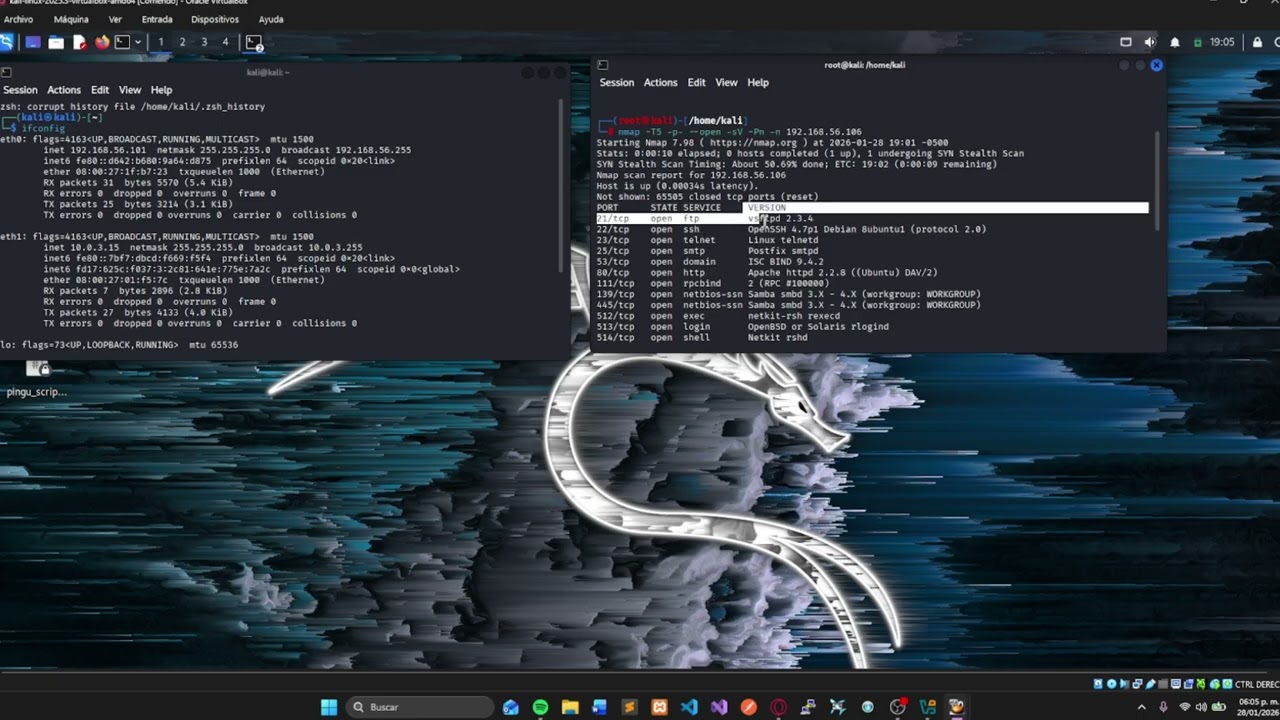Open Entrada menu in VirtualBox

157,19
